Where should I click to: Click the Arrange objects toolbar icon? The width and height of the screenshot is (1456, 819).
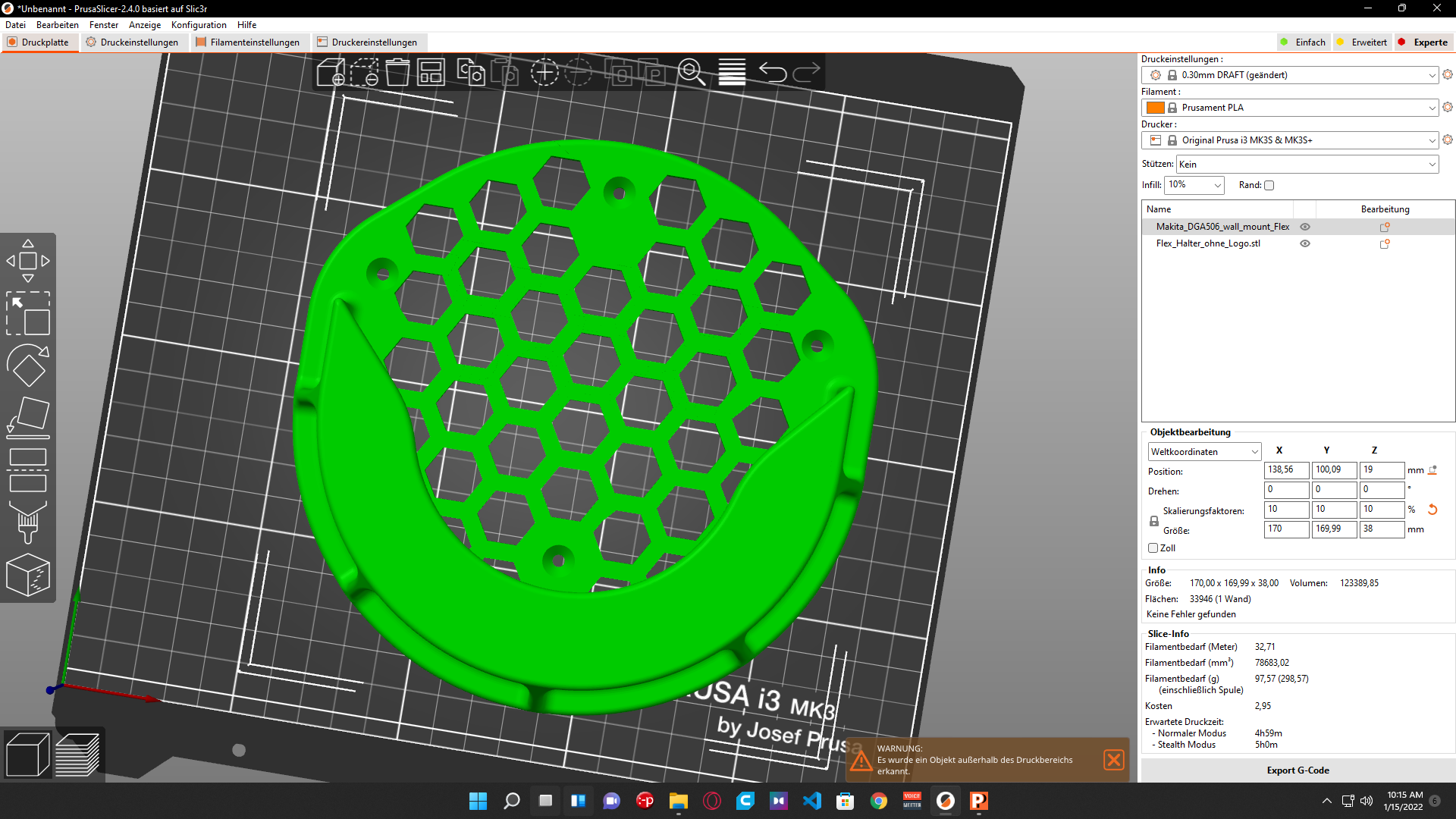click(x=431, y=72)
